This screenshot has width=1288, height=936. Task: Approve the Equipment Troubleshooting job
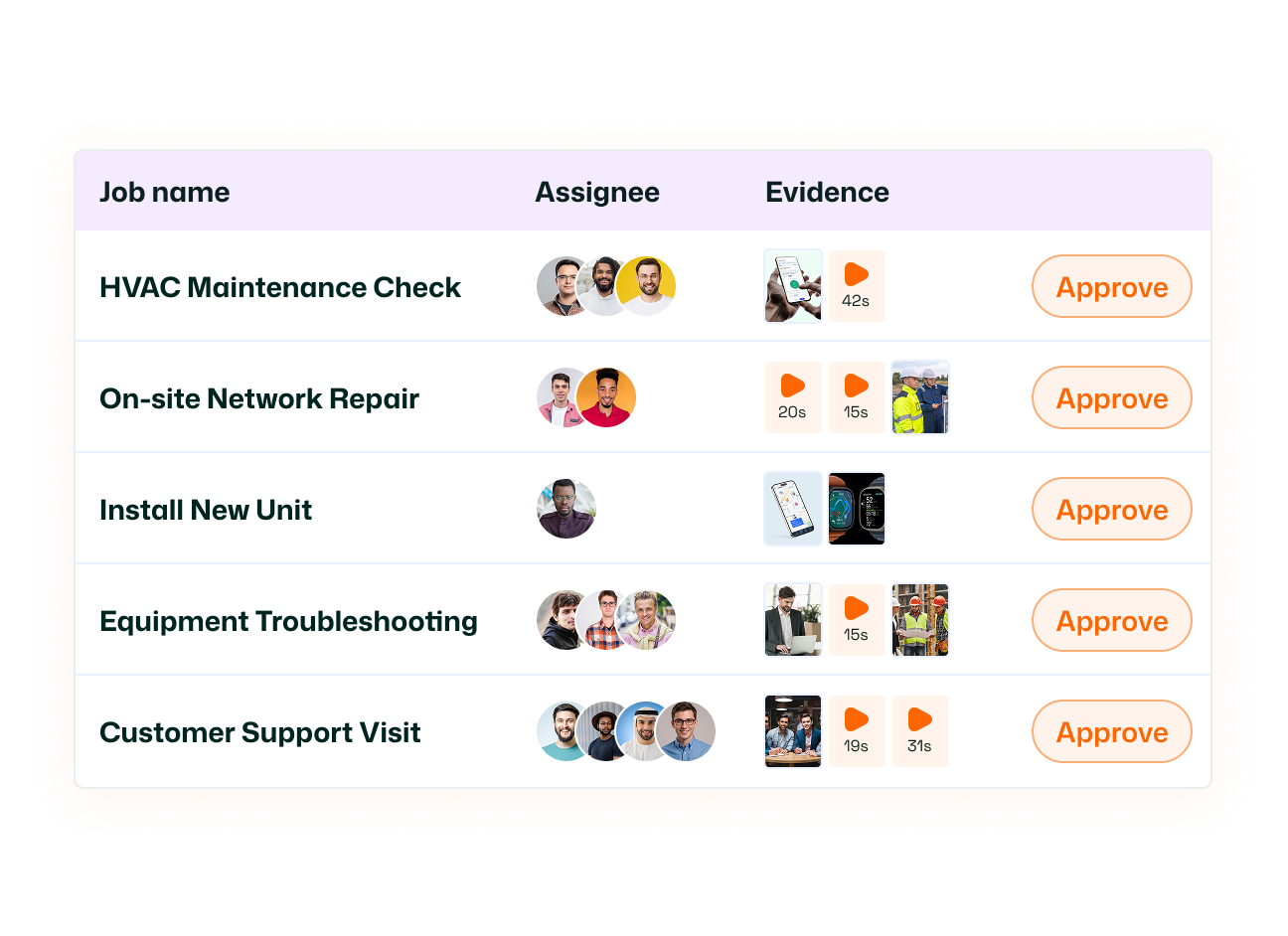tap(1111, 620)
